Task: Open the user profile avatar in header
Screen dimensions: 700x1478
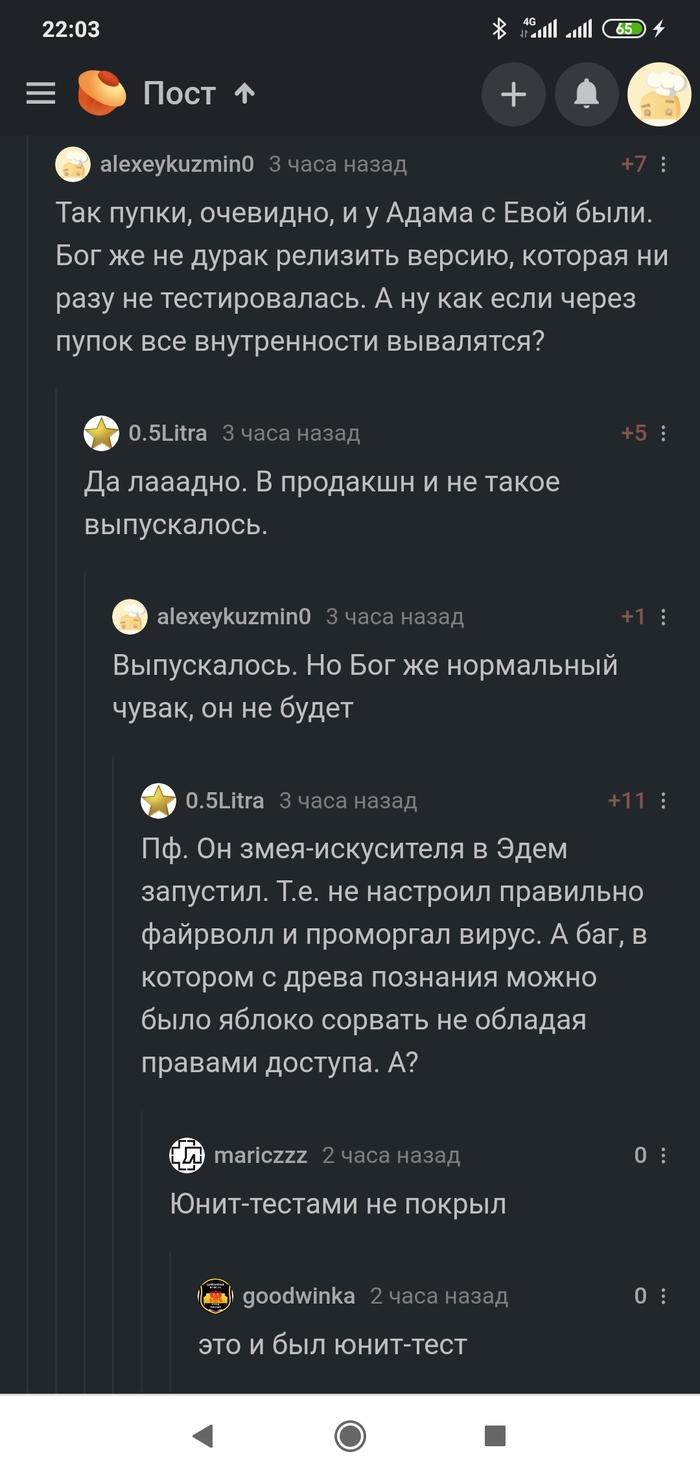Action: coord(659,94)
